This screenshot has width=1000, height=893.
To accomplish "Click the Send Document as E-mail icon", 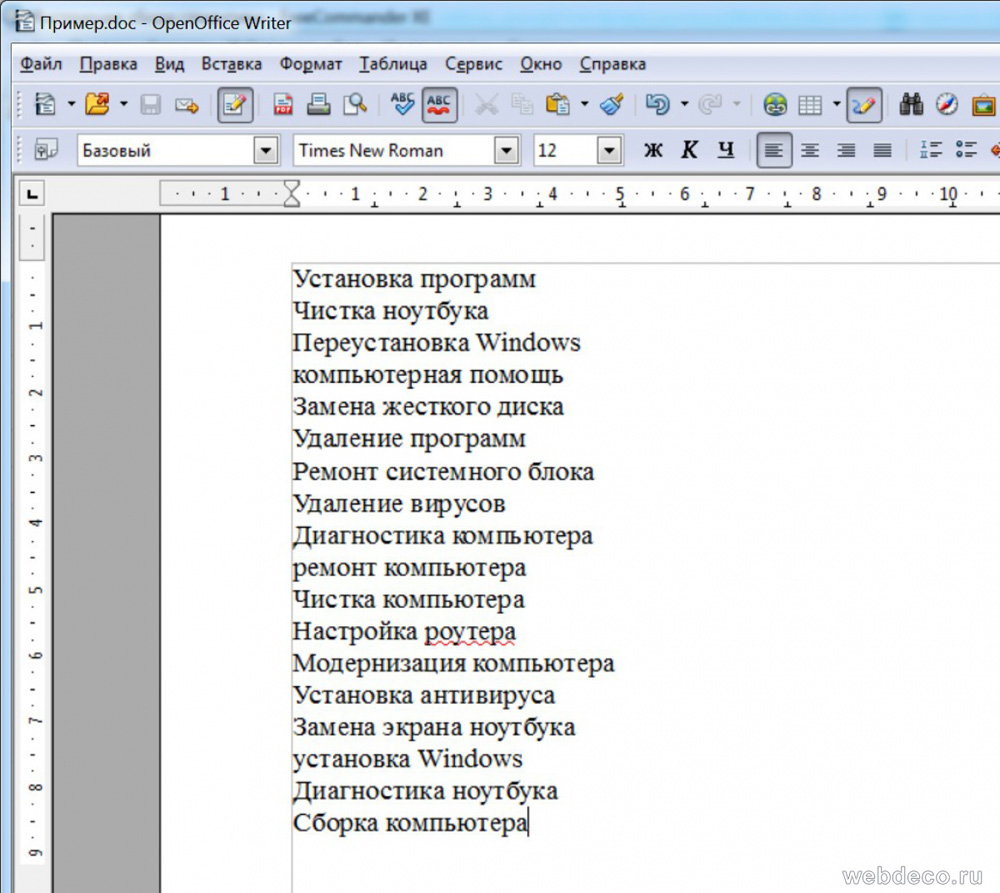I will 186,104.
